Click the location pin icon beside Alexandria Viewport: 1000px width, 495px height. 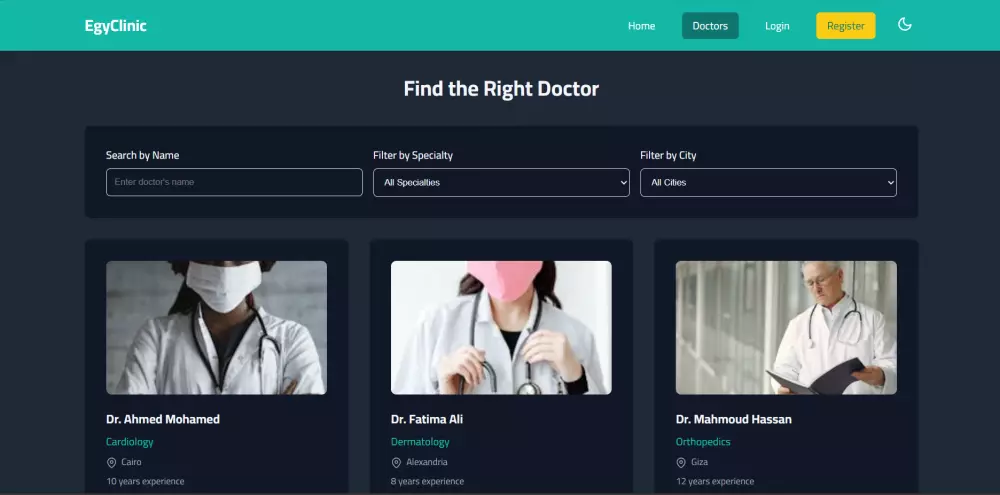point(396,462)
